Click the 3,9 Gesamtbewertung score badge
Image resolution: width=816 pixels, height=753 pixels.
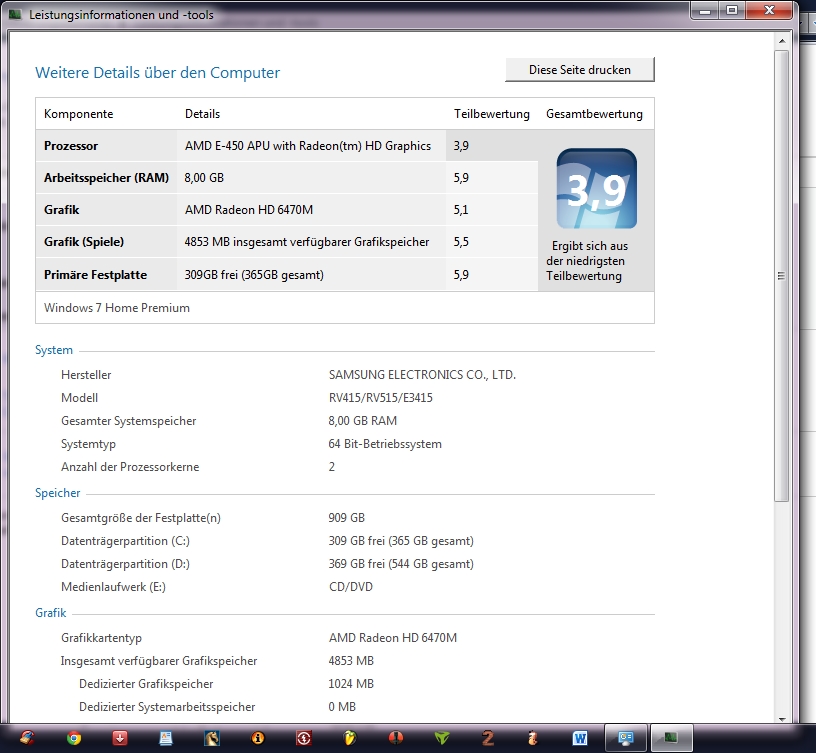click(x=596, y=188)
